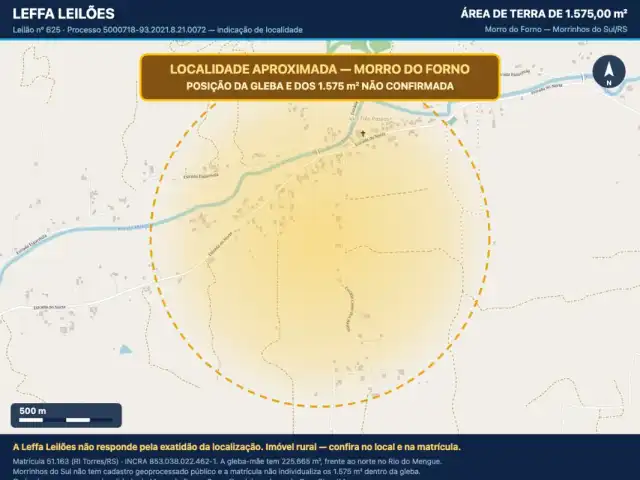Click the 'Matrícula 61.163 (RI Torres/RS)' line
The width and height of the screenshot is (640, 480).
click(227, 462)
